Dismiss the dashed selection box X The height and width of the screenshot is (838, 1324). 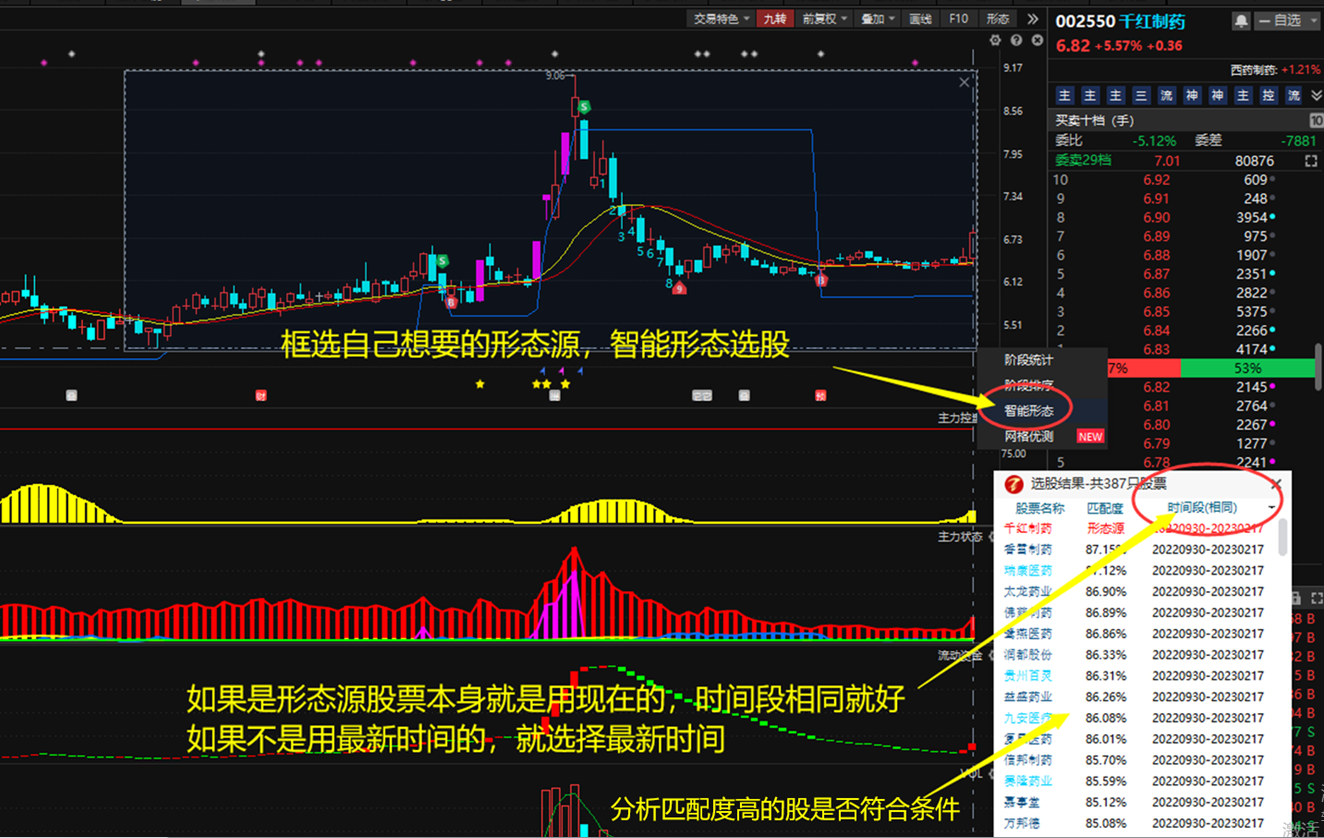coord(964,82)
